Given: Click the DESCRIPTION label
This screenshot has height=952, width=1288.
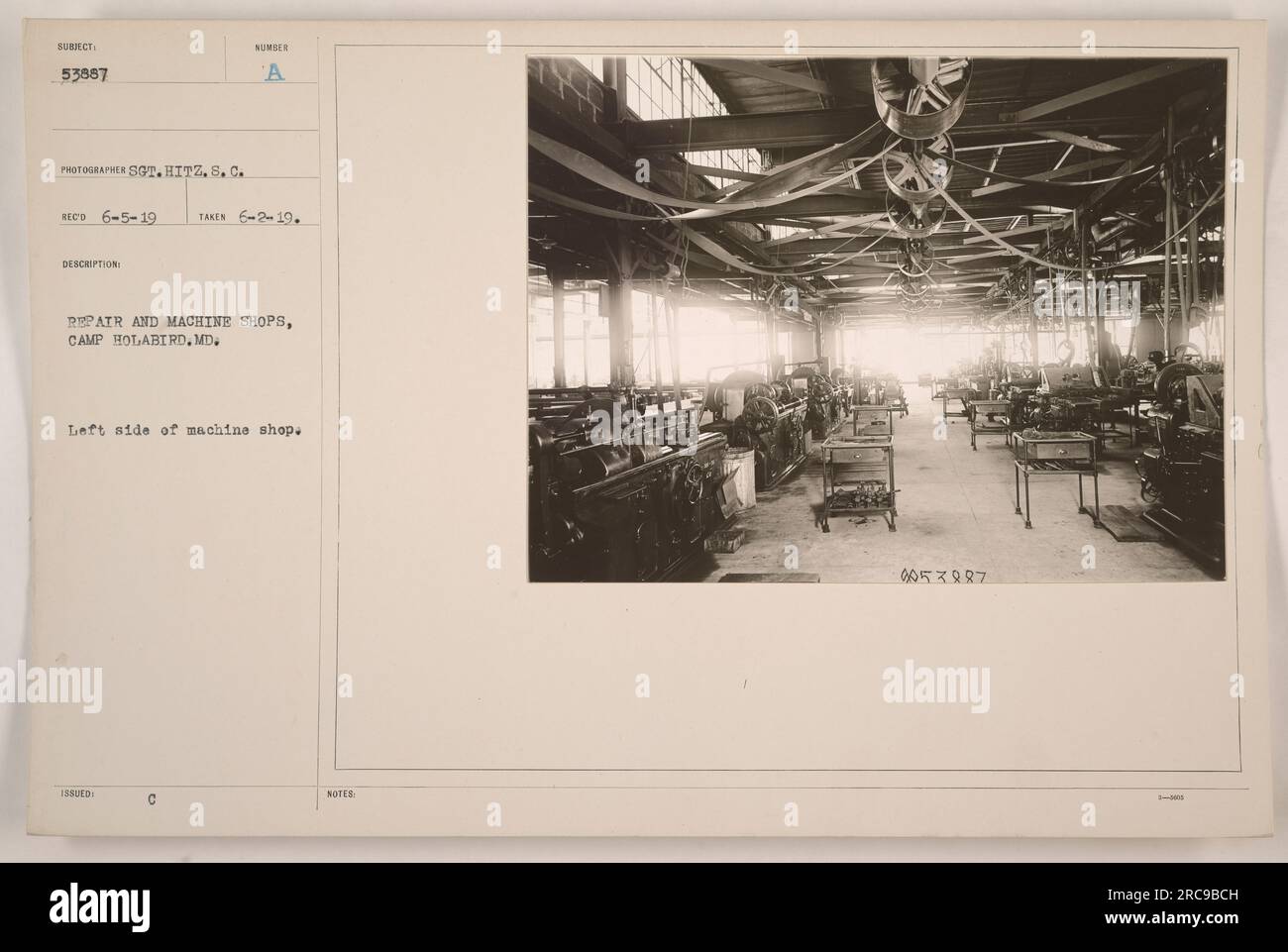Looking at the screenshot, I should pos(90,264).
